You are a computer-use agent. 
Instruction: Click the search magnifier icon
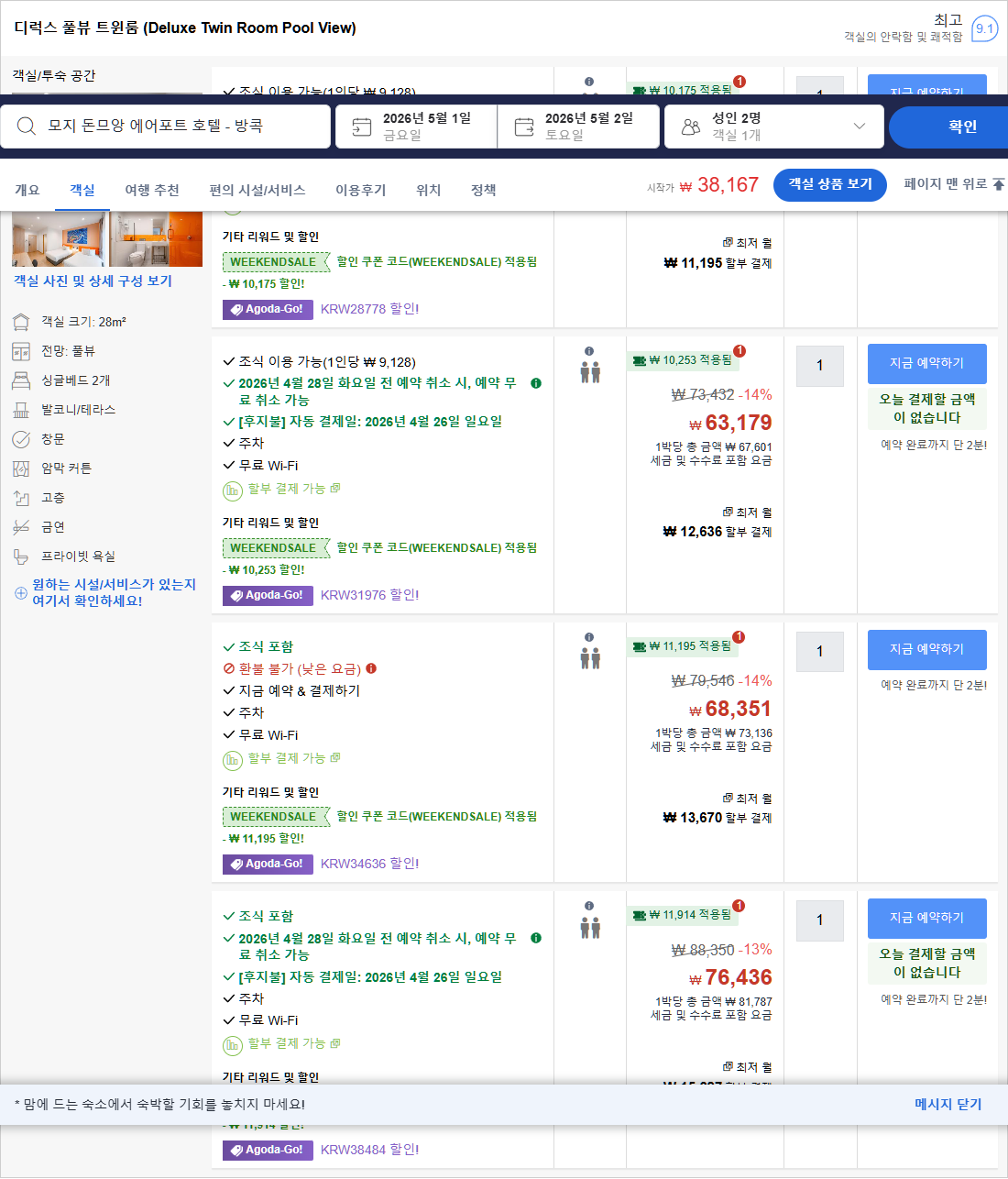pos(26,126)
